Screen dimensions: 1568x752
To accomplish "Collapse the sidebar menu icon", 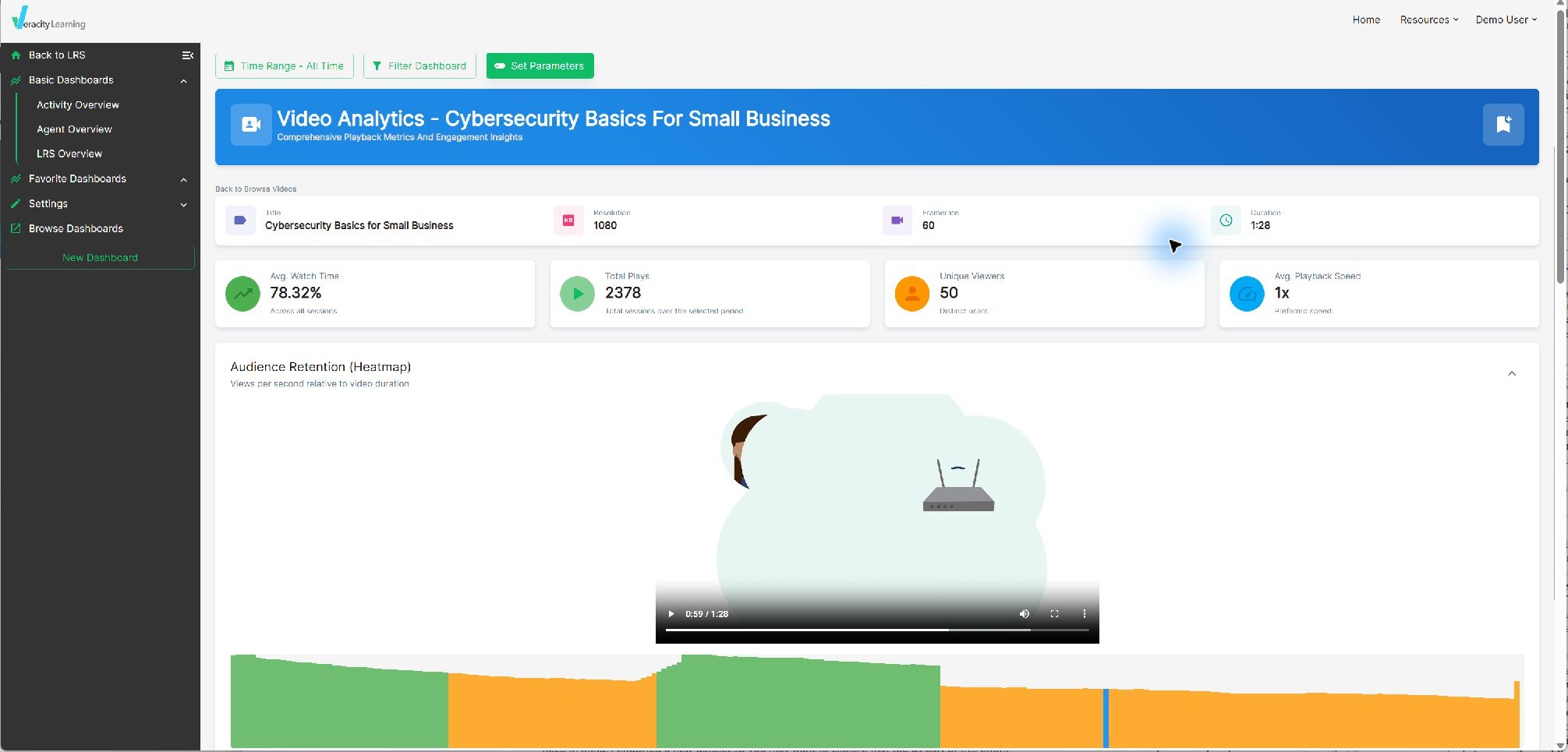I will click(187, 55).
